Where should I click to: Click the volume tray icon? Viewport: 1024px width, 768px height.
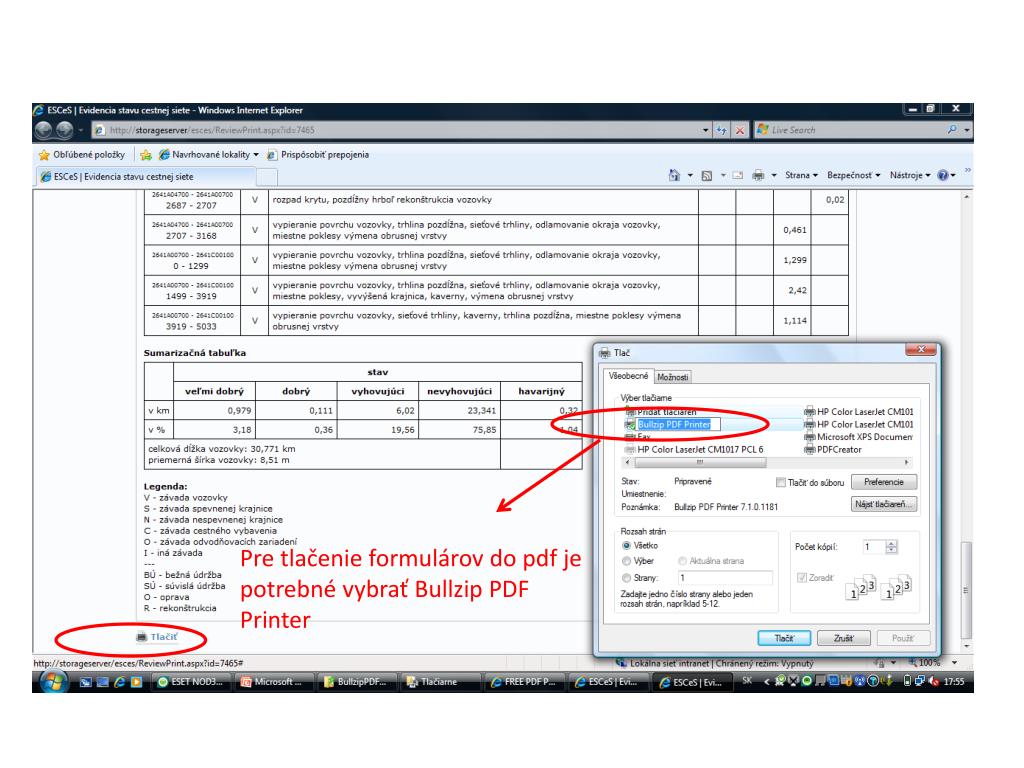pos(934,681)
